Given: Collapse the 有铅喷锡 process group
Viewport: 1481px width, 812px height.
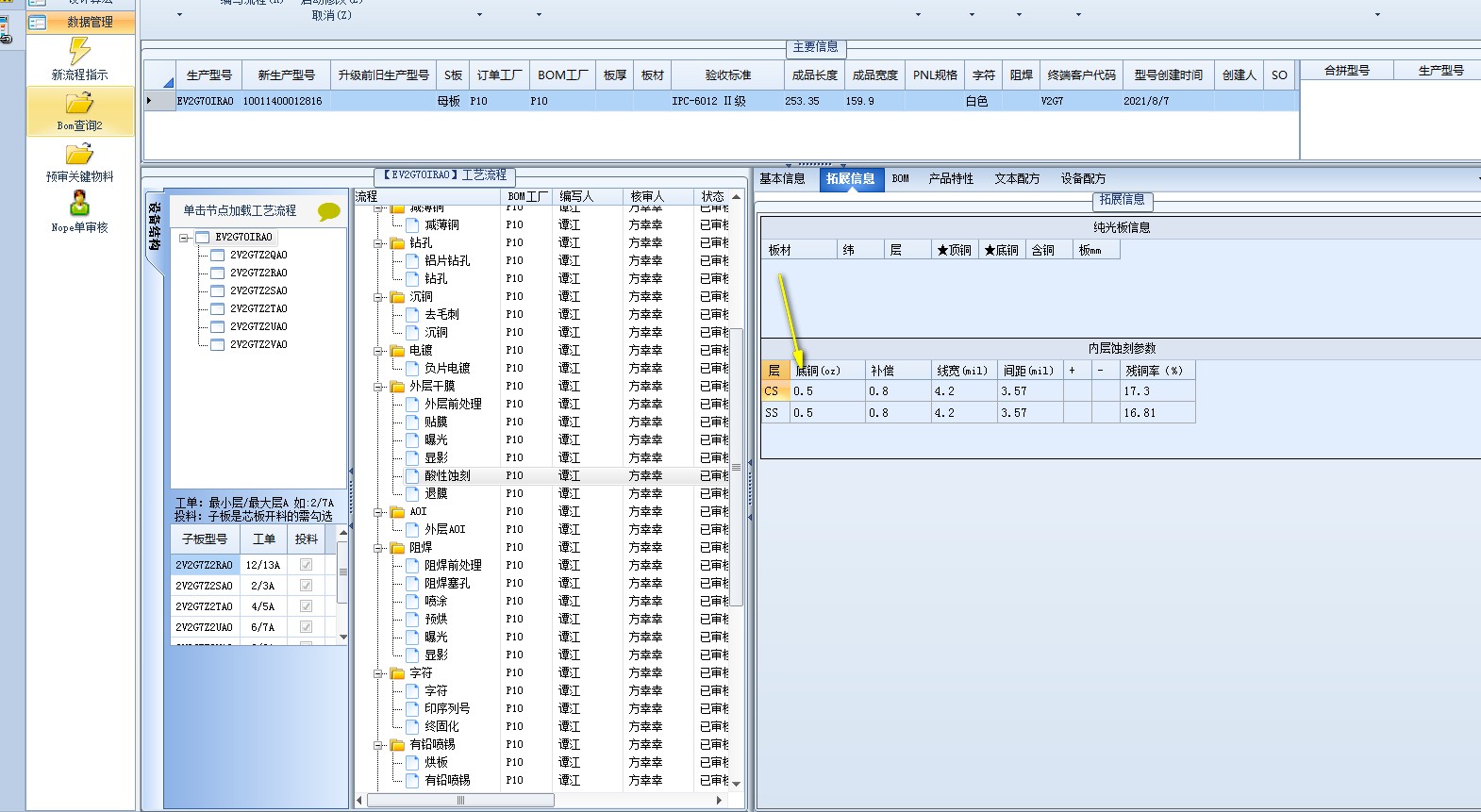Looking at the screenshot, I should [x=379, y=745].
